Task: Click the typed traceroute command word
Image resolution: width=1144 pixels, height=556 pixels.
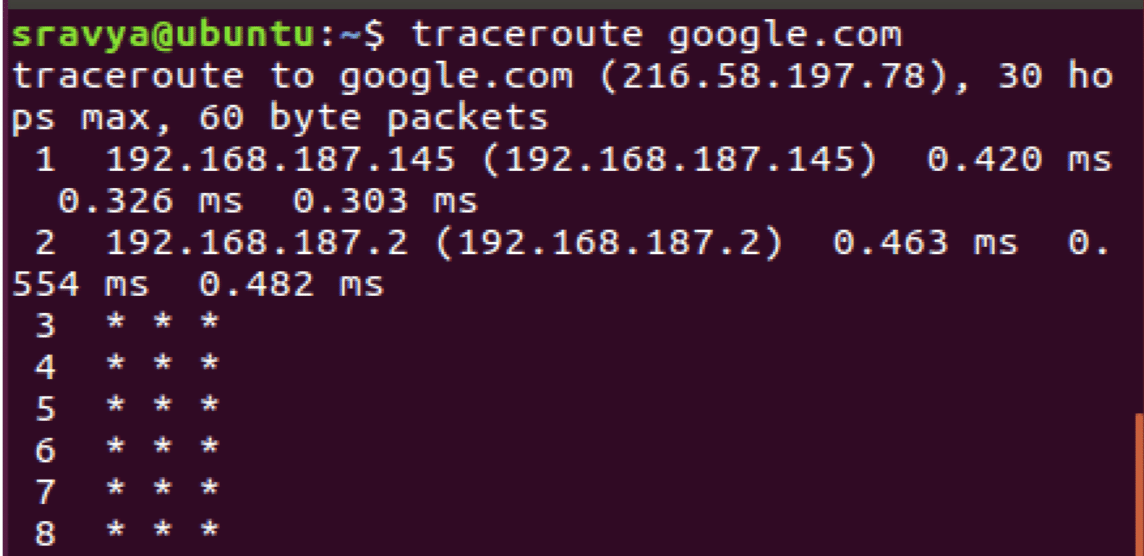Action: click(527, 36)
